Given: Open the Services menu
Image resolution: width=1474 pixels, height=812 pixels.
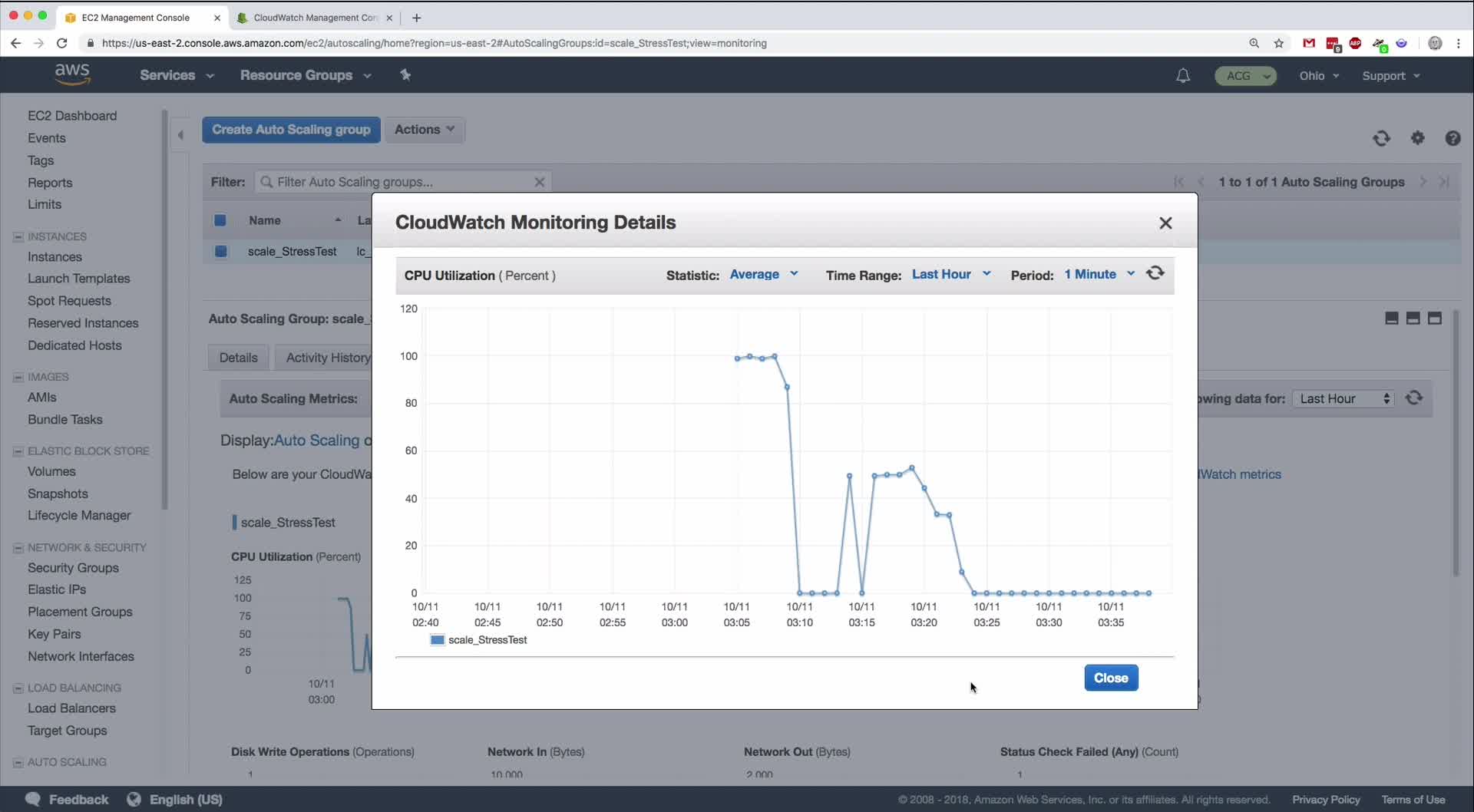Looking at the screenshot, I should tap(177, 75).
